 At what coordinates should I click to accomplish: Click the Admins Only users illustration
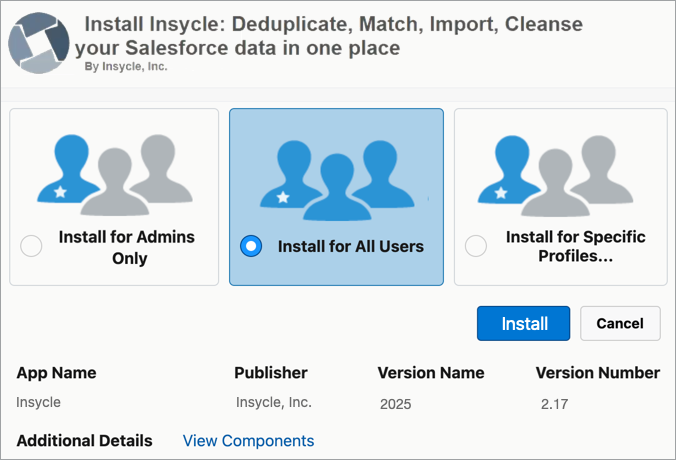(x=115, y=175)
